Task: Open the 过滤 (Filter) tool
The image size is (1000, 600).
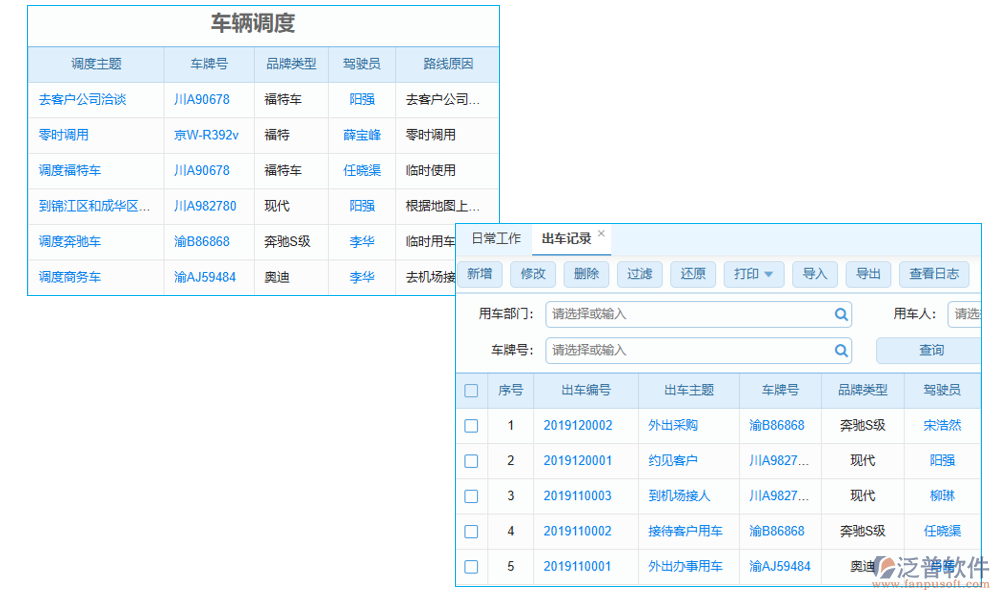Action: pyautogui.click(x=639, y=274)
